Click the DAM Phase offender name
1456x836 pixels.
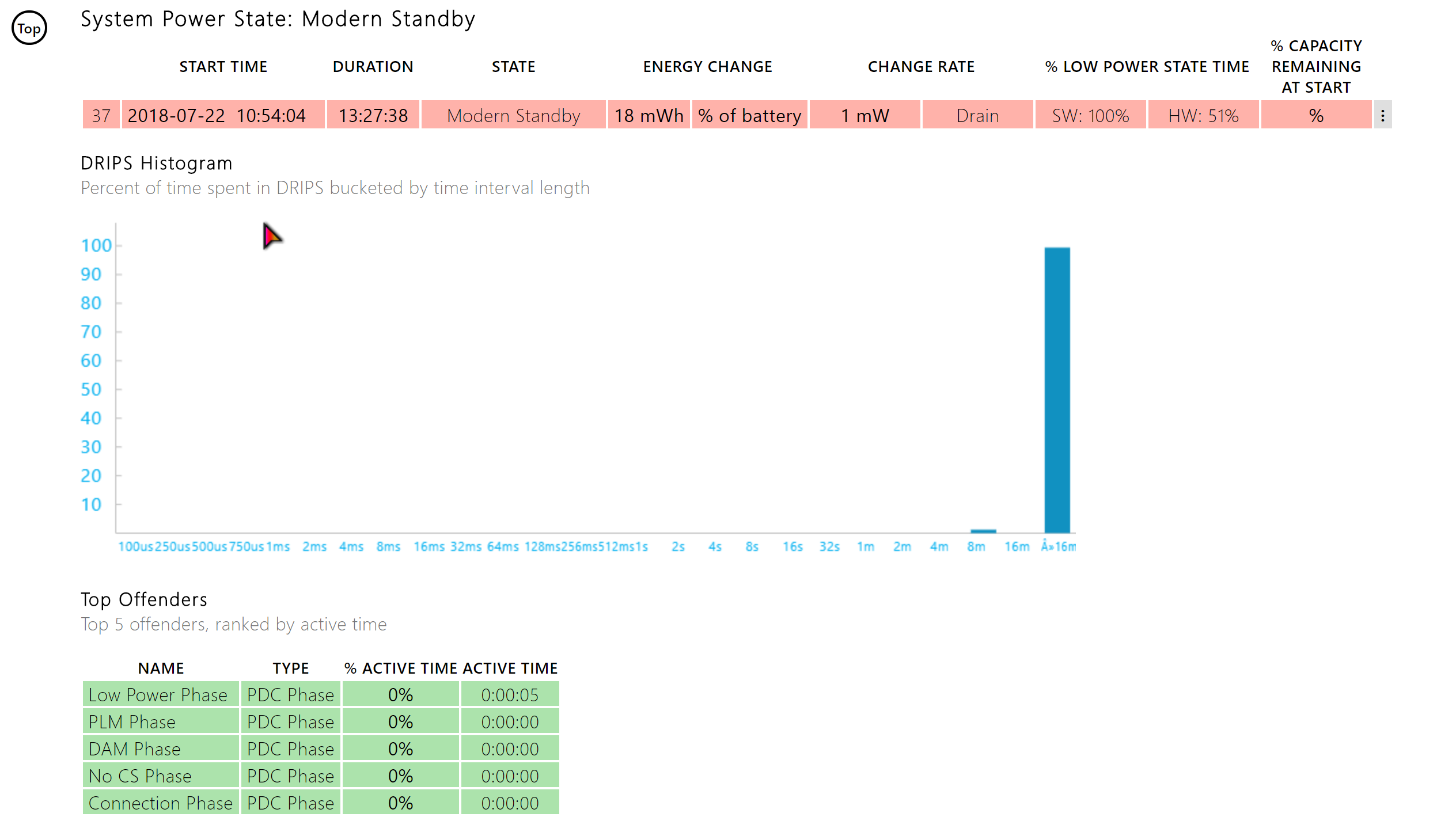(x=135, y=749)
